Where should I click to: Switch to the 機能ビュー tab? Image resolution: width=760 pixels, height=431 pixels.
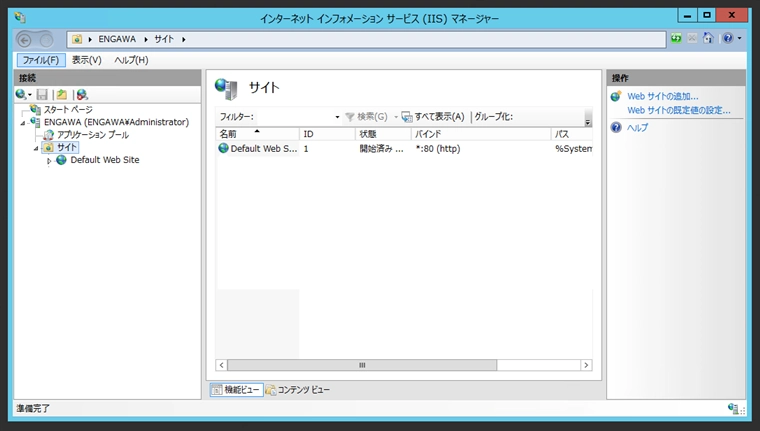tap(237, 390)
